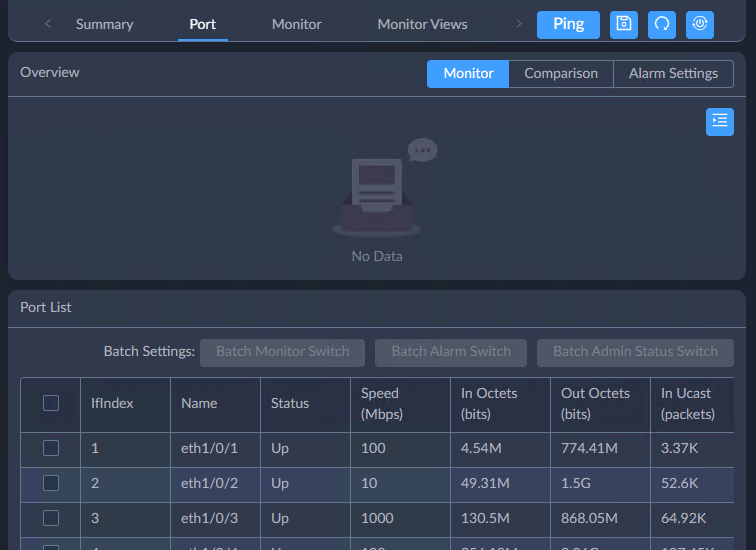This screenshot has height=550, width=756.
Task: Switch to the Monitor Views tab
Action: tap(422, 24)
